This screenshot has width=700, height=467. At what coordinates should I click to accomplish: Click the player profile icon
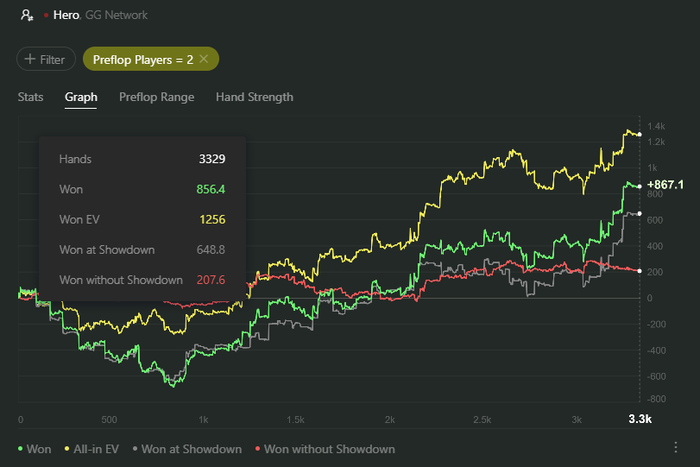point(26,16)
